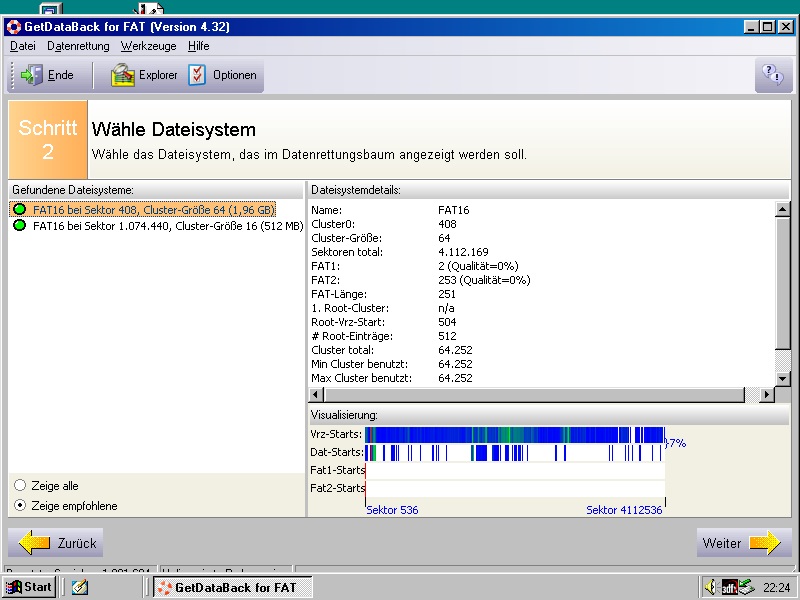Click the Weiter next button
Screen dimensions: 800x600
pyautogui.click(x=744, y=542)
